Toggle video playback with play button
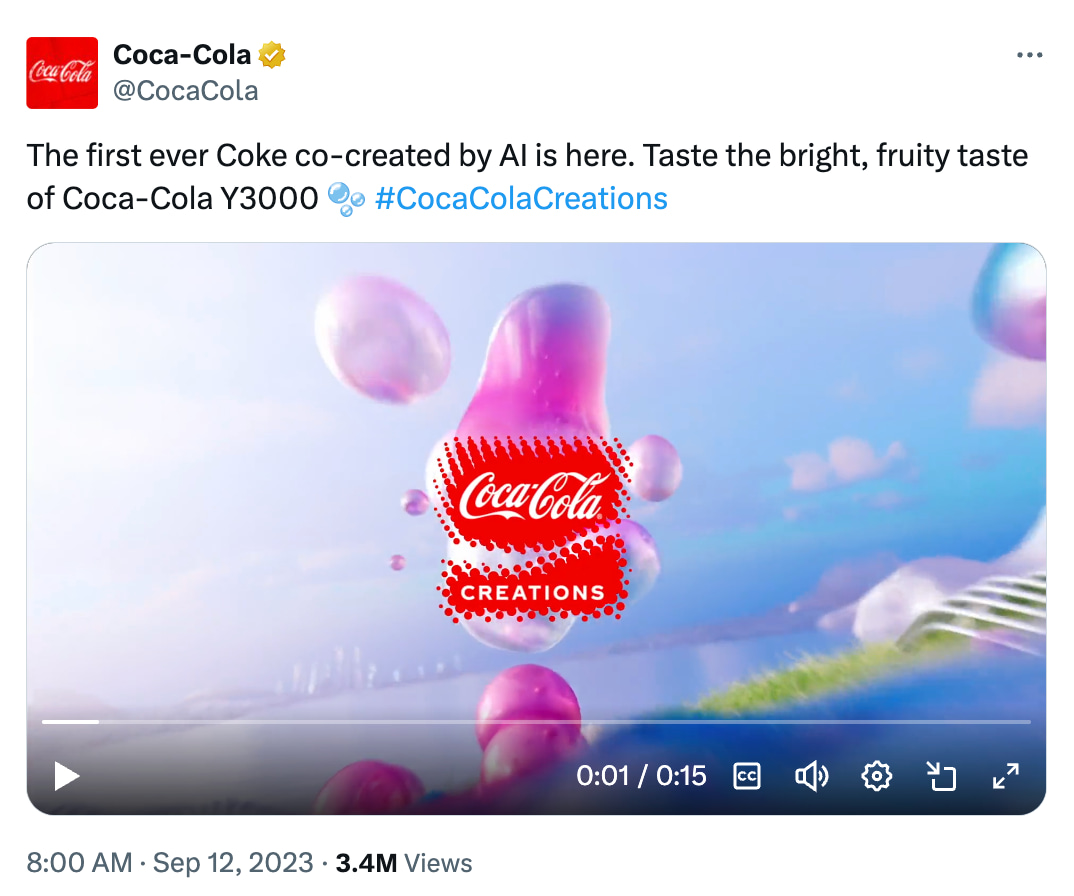Viewport: 1074px width, 896px height. click(66, 776)
